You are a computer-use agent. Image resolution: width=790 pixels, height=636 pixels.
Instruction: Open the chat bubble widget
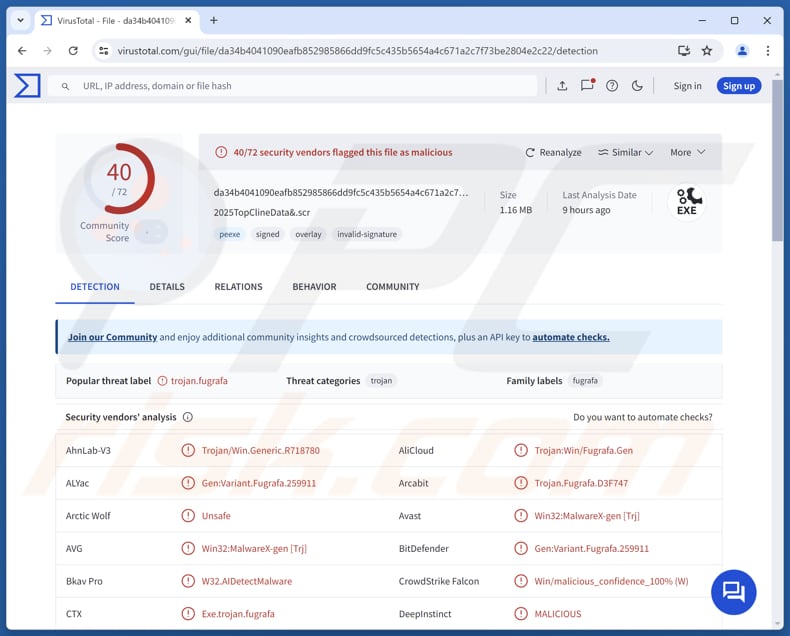(x=733, y=591)
